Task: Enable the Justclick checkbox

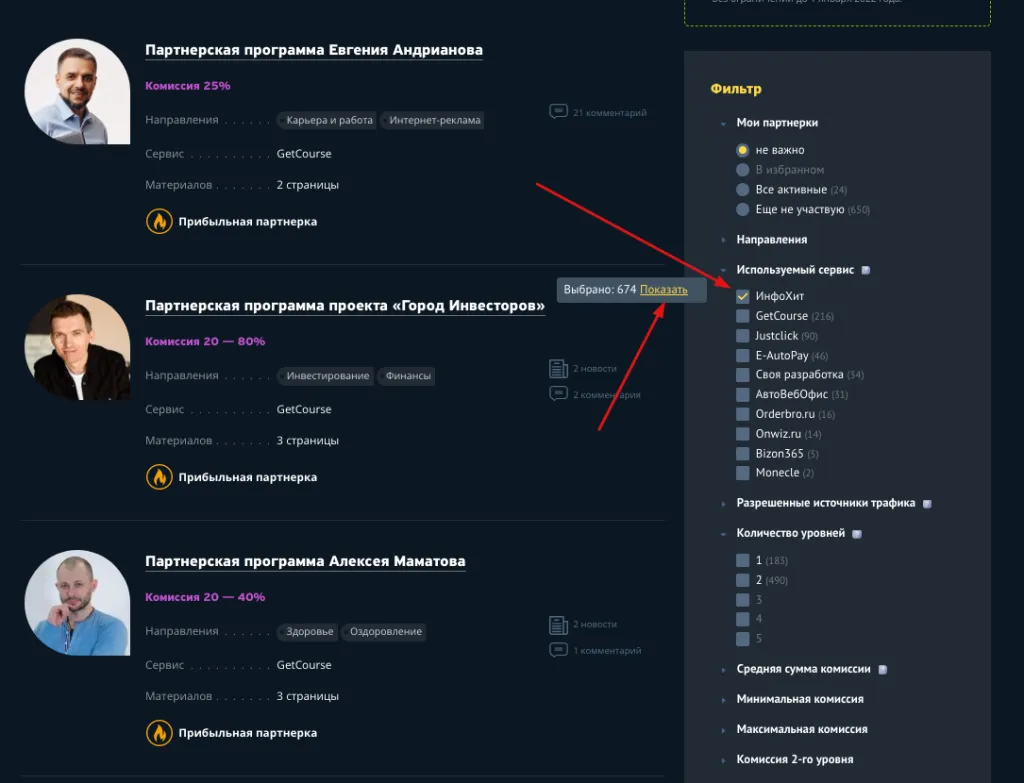Action: tap(742, 336)
